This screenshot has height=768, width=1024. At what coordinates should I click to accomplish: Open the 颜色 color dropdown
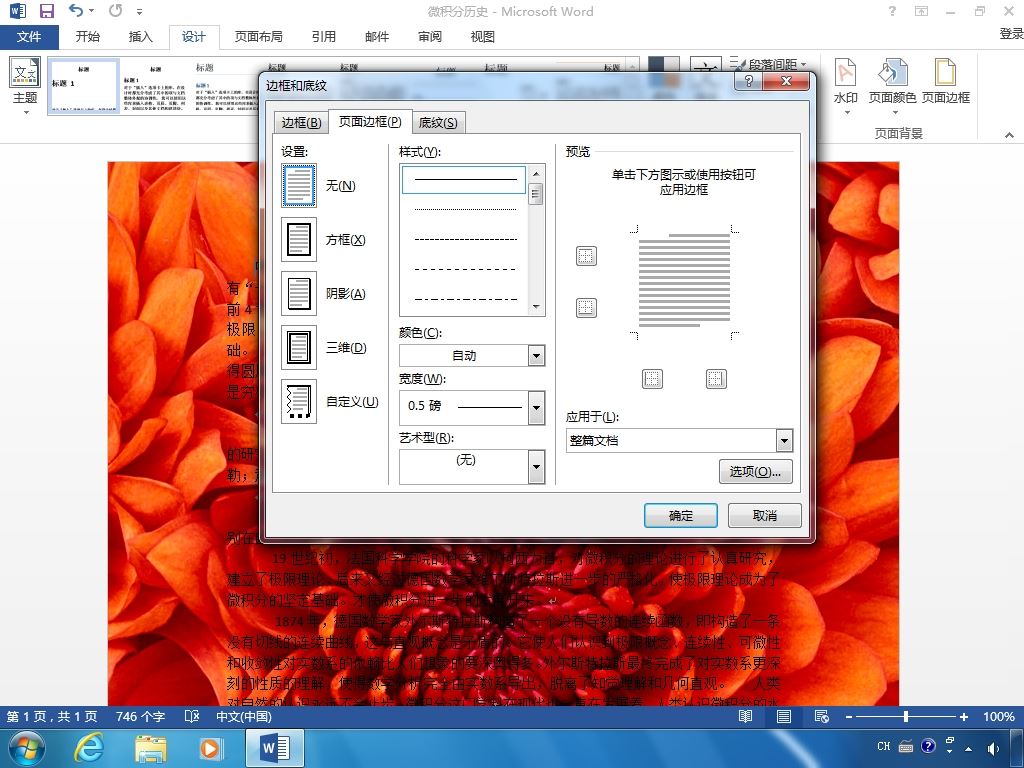click(536, 356)
